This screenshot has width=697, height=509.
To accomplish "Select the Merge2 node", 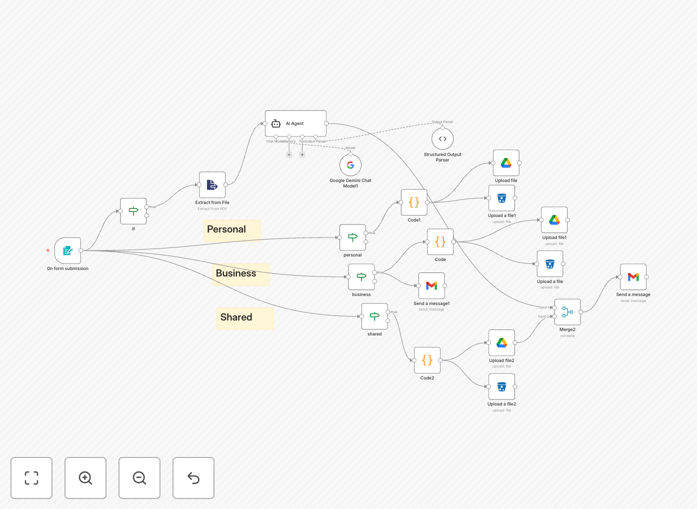I will point(567,312).
